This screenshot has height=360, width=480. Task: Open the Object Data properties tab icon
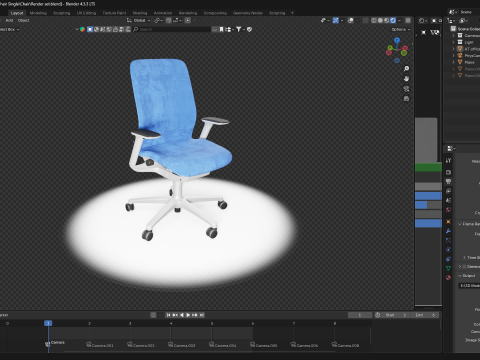coord(448,268)
